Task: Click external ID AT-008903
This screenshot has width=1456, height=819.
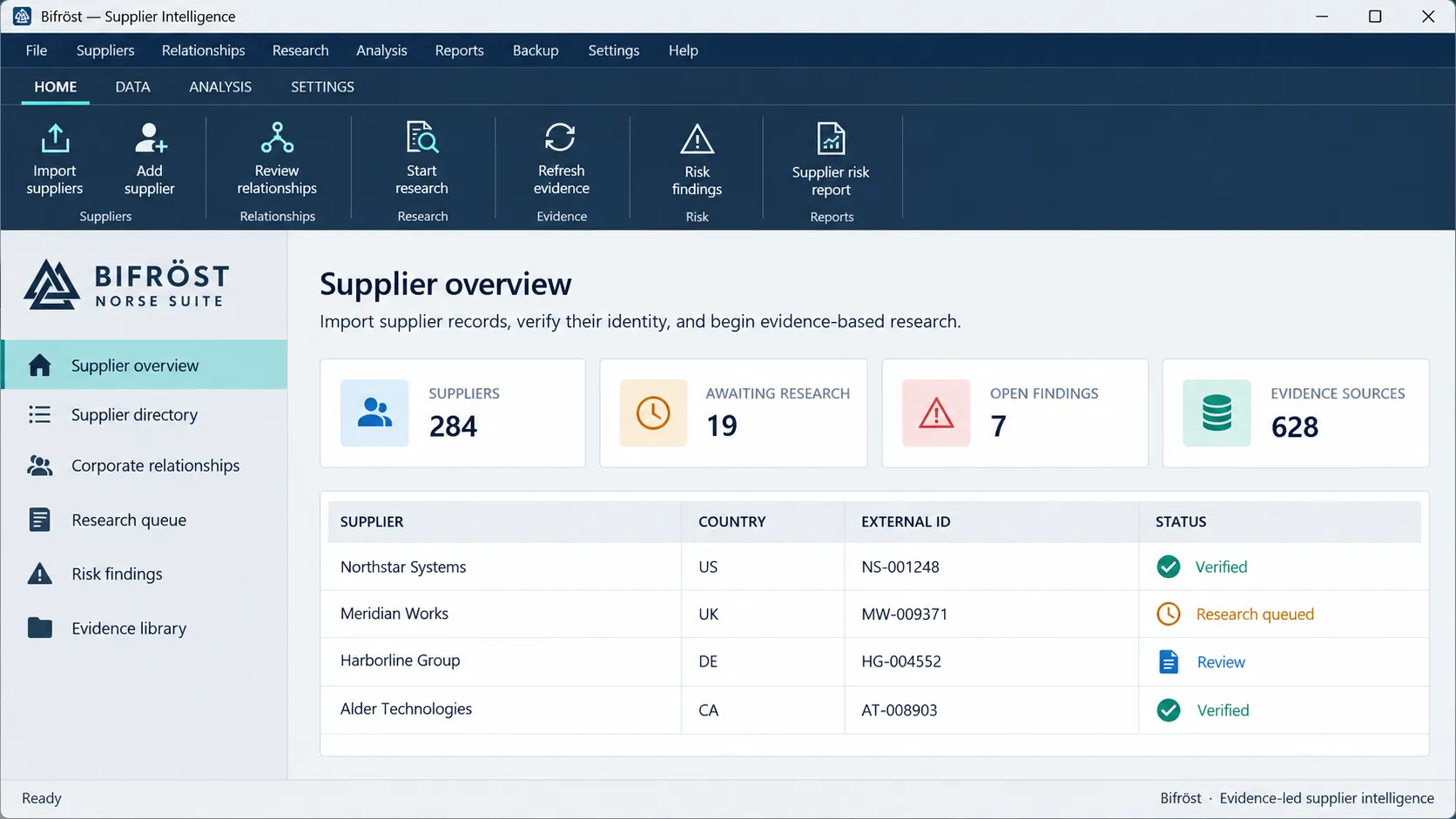Action: click(900, 710)
